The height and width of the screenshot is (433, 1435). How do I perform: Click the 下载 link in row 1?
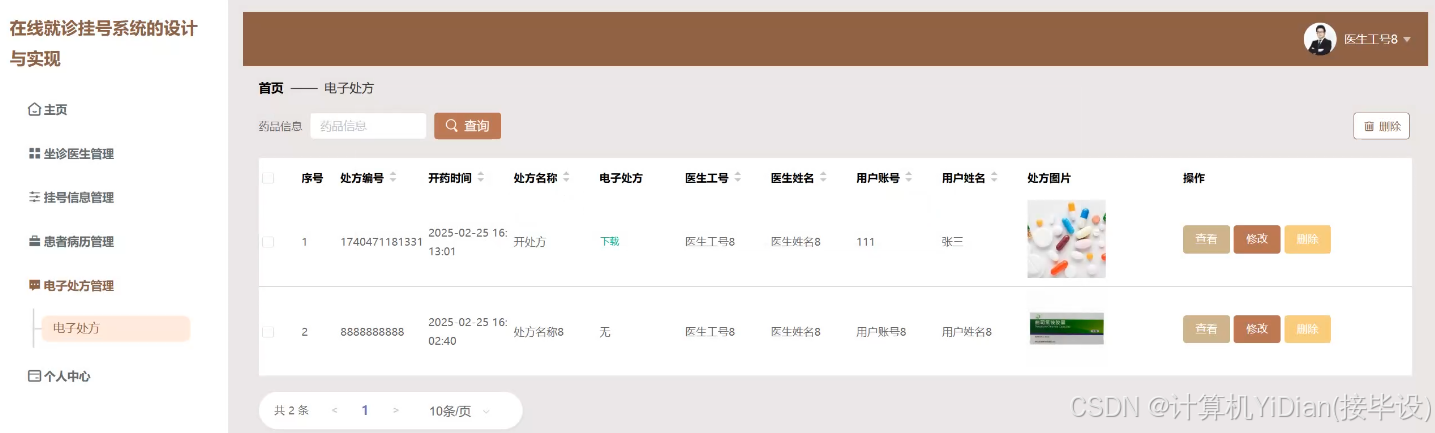[x=609, y=242]
